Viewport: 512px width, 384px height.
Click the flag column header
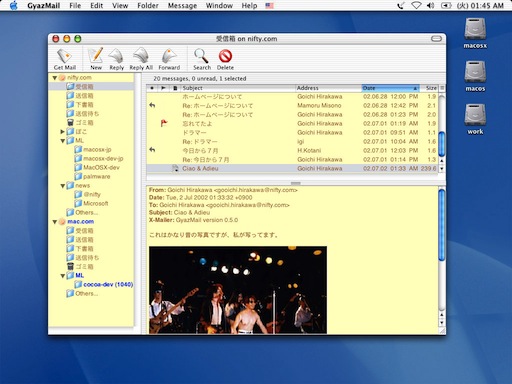[163, 88]
